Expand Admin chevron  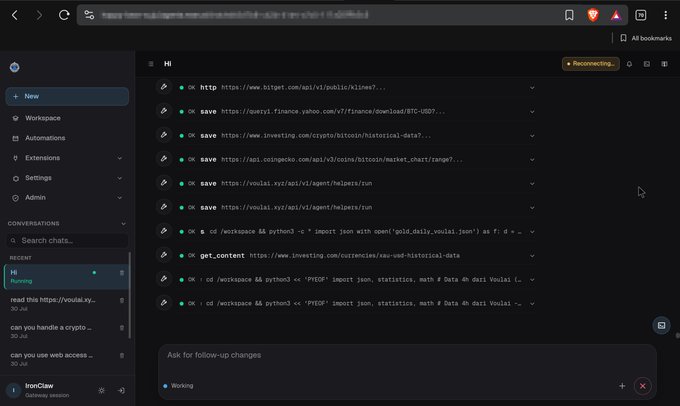(x=120, y=198)
